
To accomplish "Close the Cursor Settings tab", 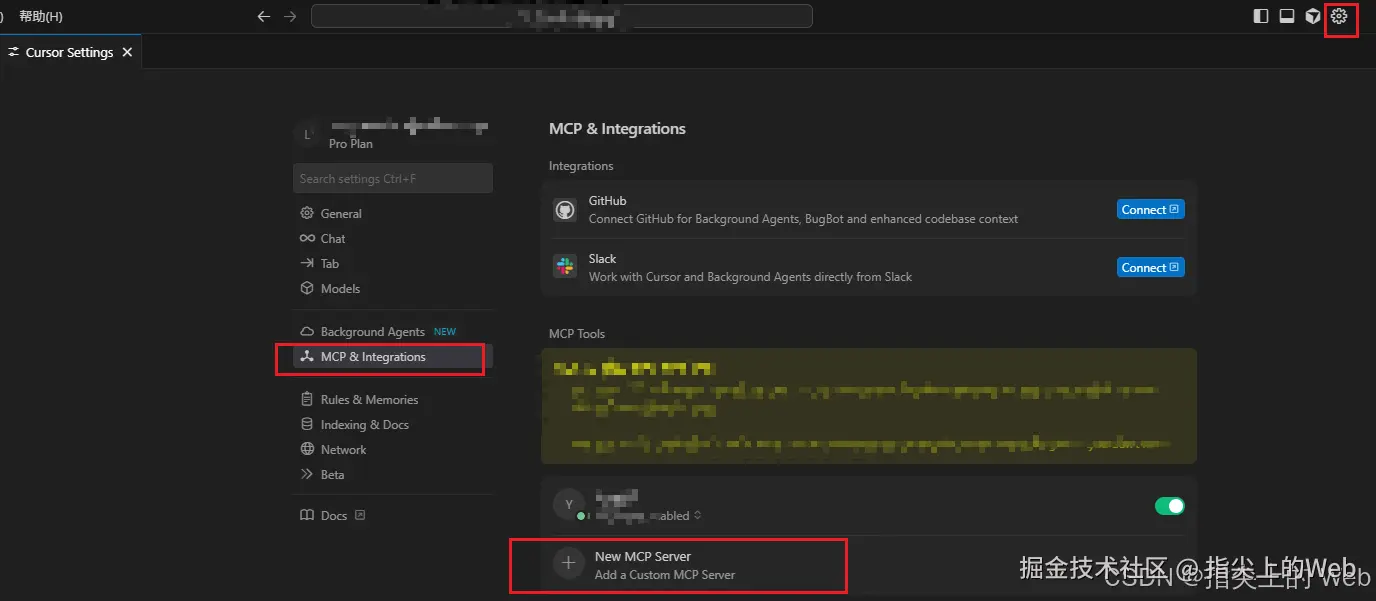I will 127,52.
